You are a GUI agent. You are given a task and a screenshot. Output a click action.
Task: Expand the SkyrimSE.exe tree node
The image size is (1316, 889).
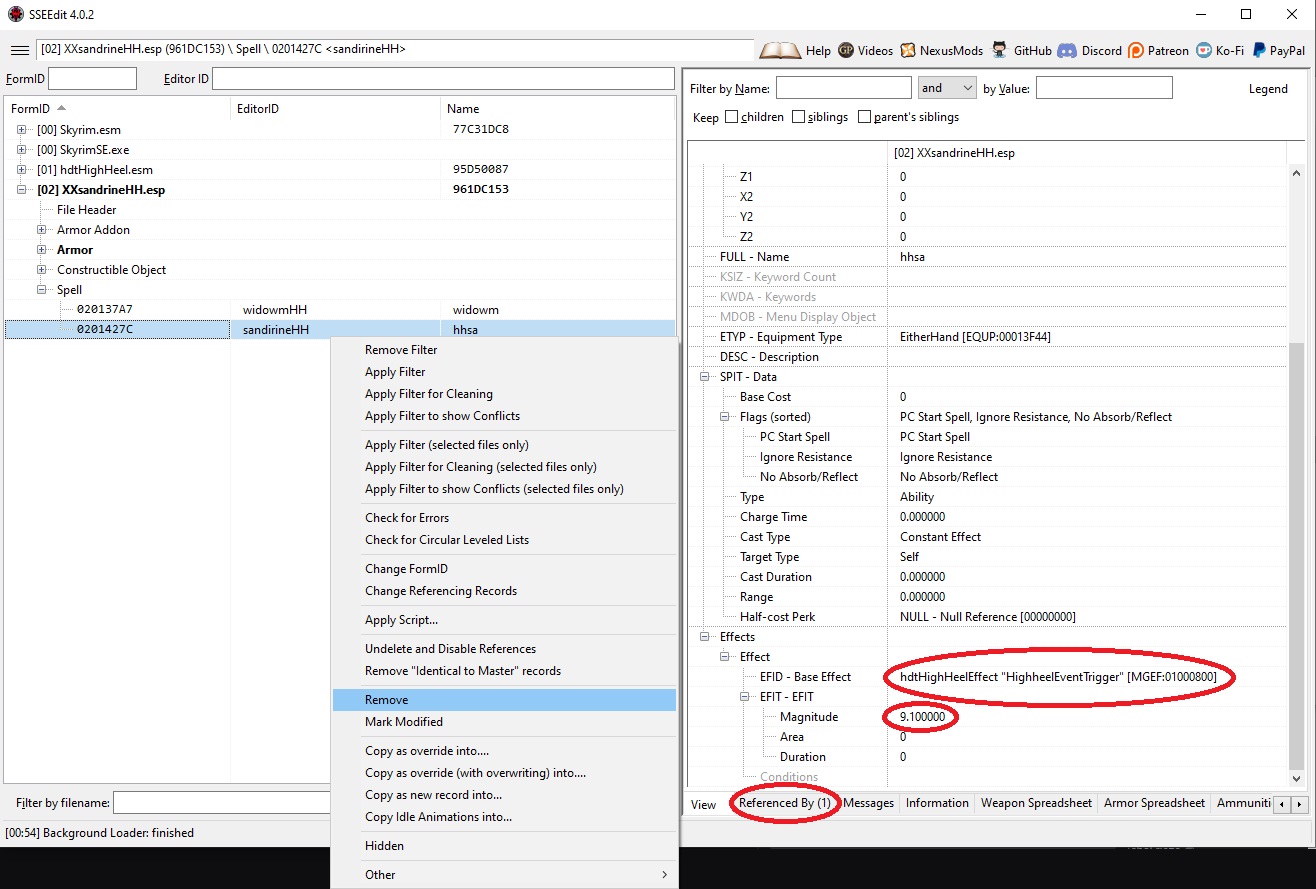22,149
